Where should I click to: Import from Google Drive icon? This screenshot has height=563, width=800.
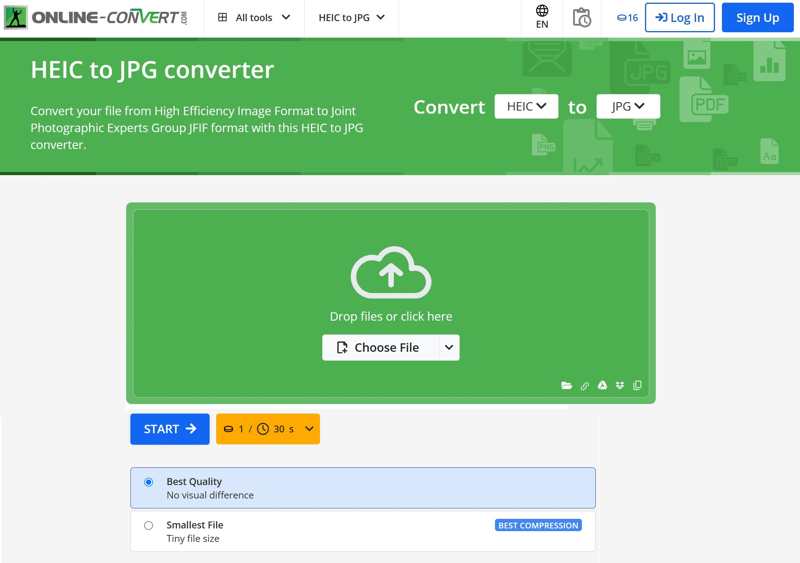click(x=602, y=385)
